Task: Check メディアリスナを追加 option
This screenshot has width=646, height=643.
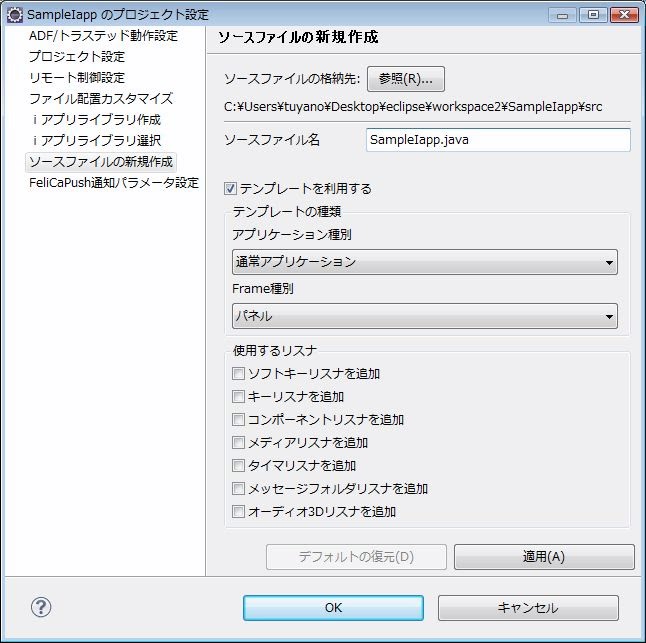Action: [238, 443]
